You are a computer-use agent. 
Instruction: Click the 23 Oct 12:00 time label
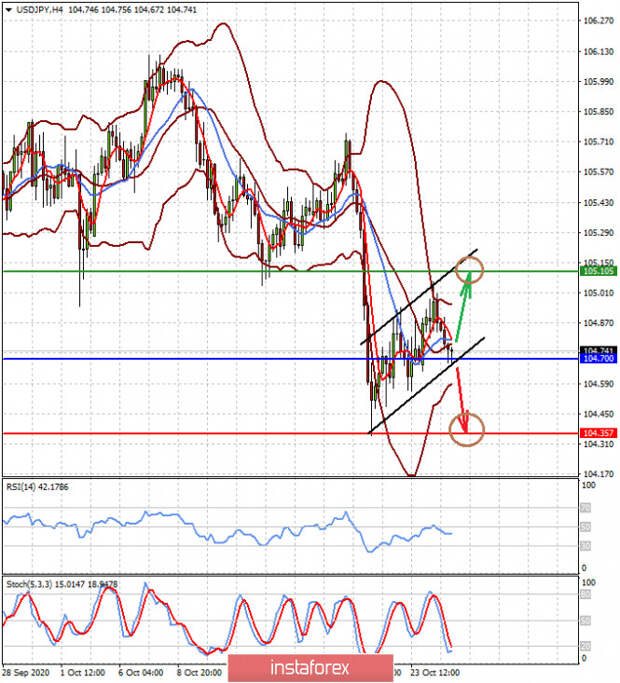[x=435, y=673]
